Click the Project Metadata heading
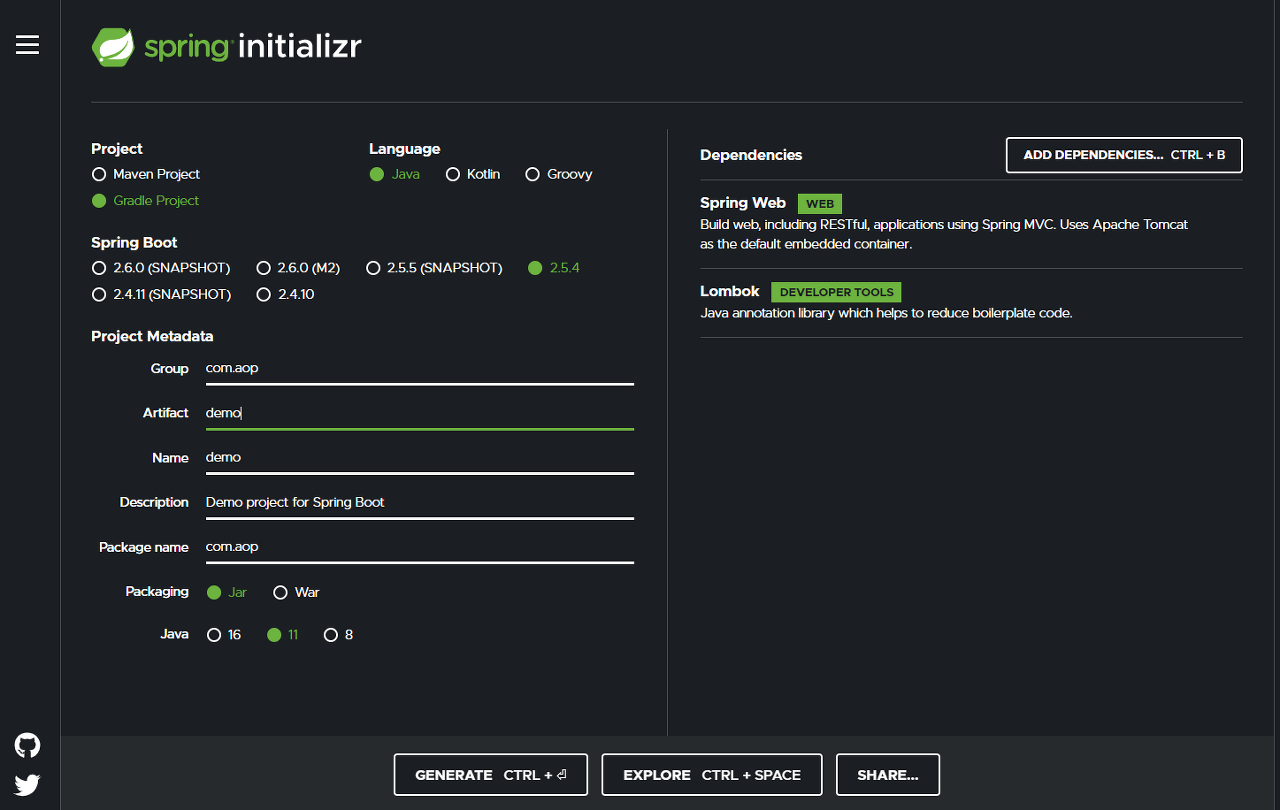Screen dimensions: 1280x810 pos(152,336)
